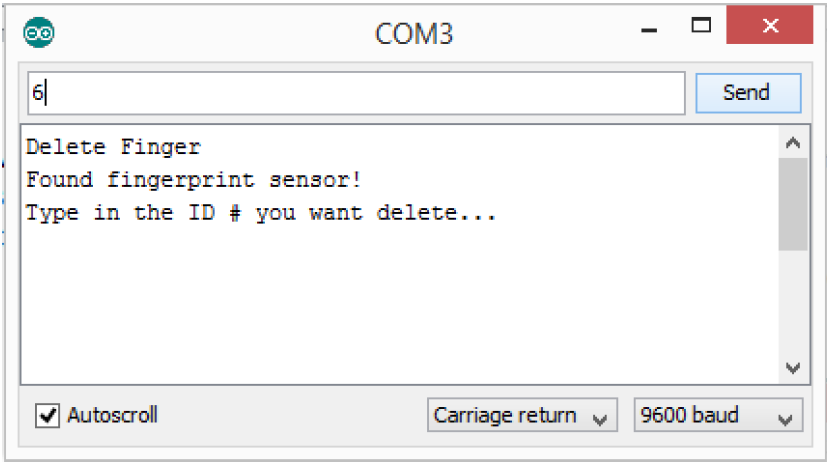This screenshot has width=827, height=465.
Task: Maximize the COM3 serial monitor window
Action: pos(701,25)
